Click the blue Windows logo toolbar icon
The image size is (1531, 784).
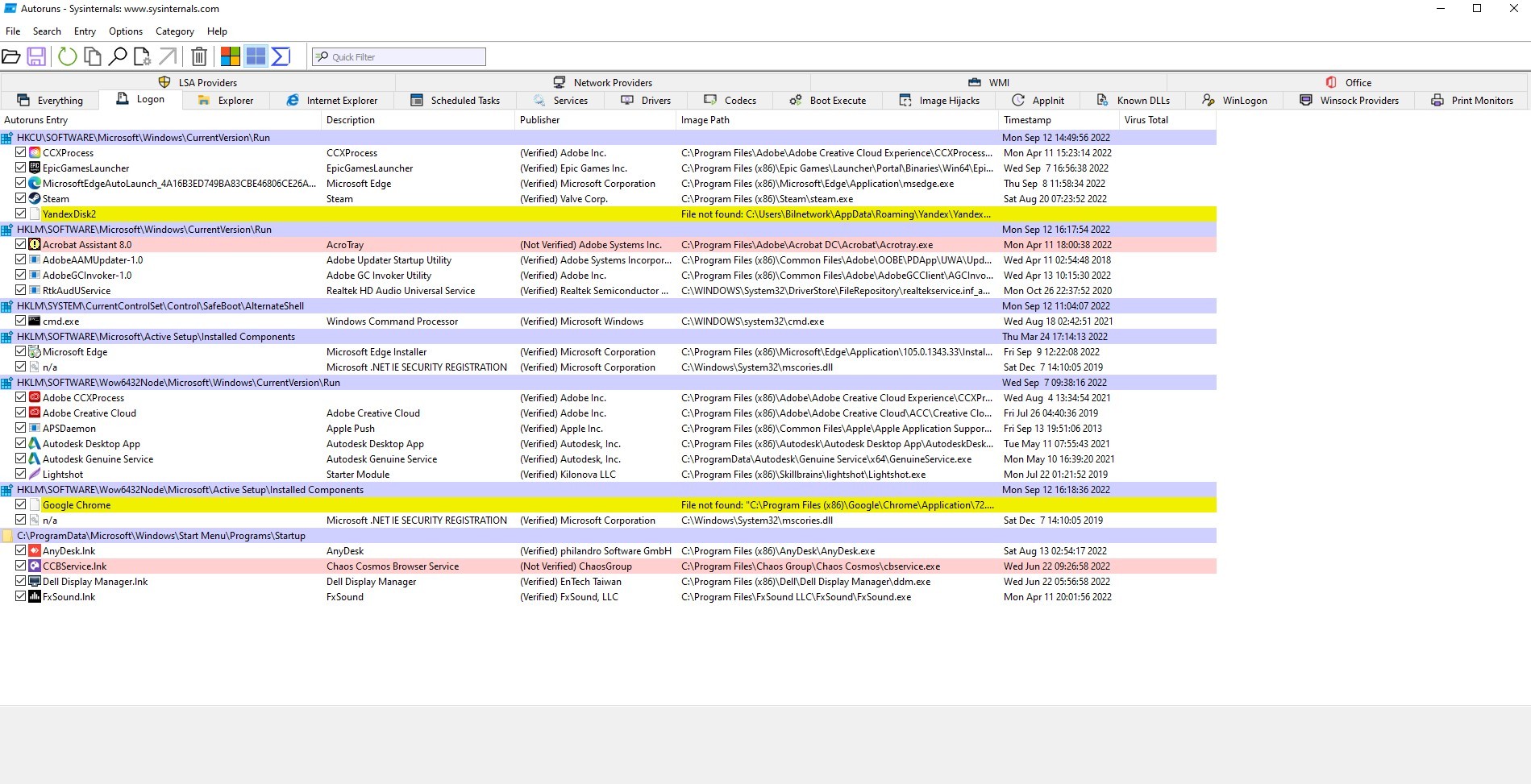click(x=256, y=56)
